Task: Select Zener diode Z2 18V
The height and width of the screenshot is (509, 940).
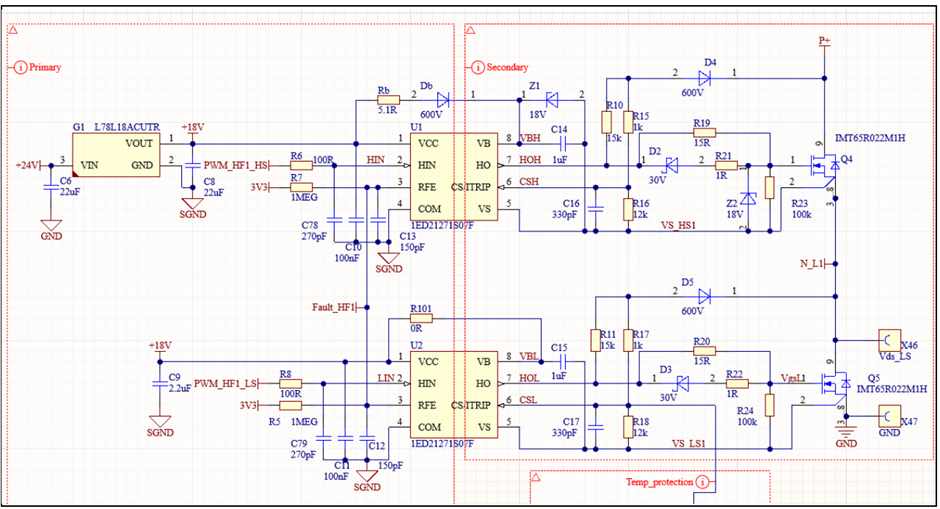Action: click(x=748, y=198)
